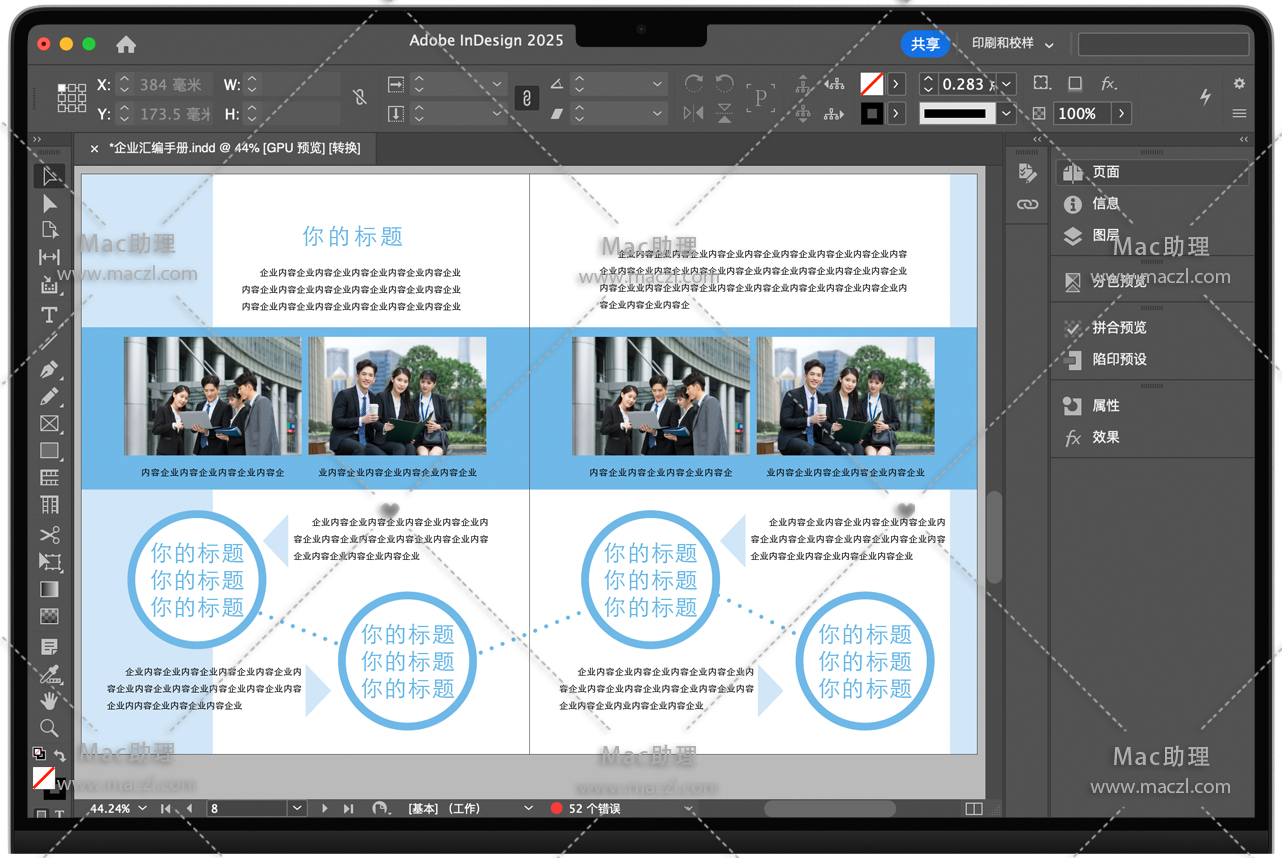Click the Home icon

tap(126, 45)
